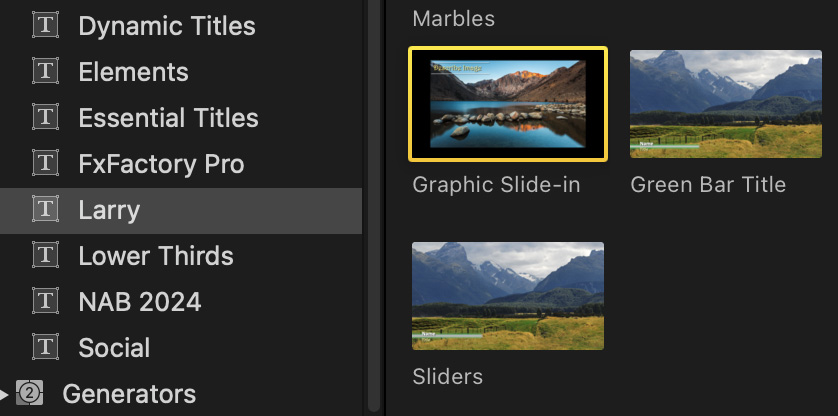
Task: Click the sidebar vertical scrollbar
Action: click(374, 200)
